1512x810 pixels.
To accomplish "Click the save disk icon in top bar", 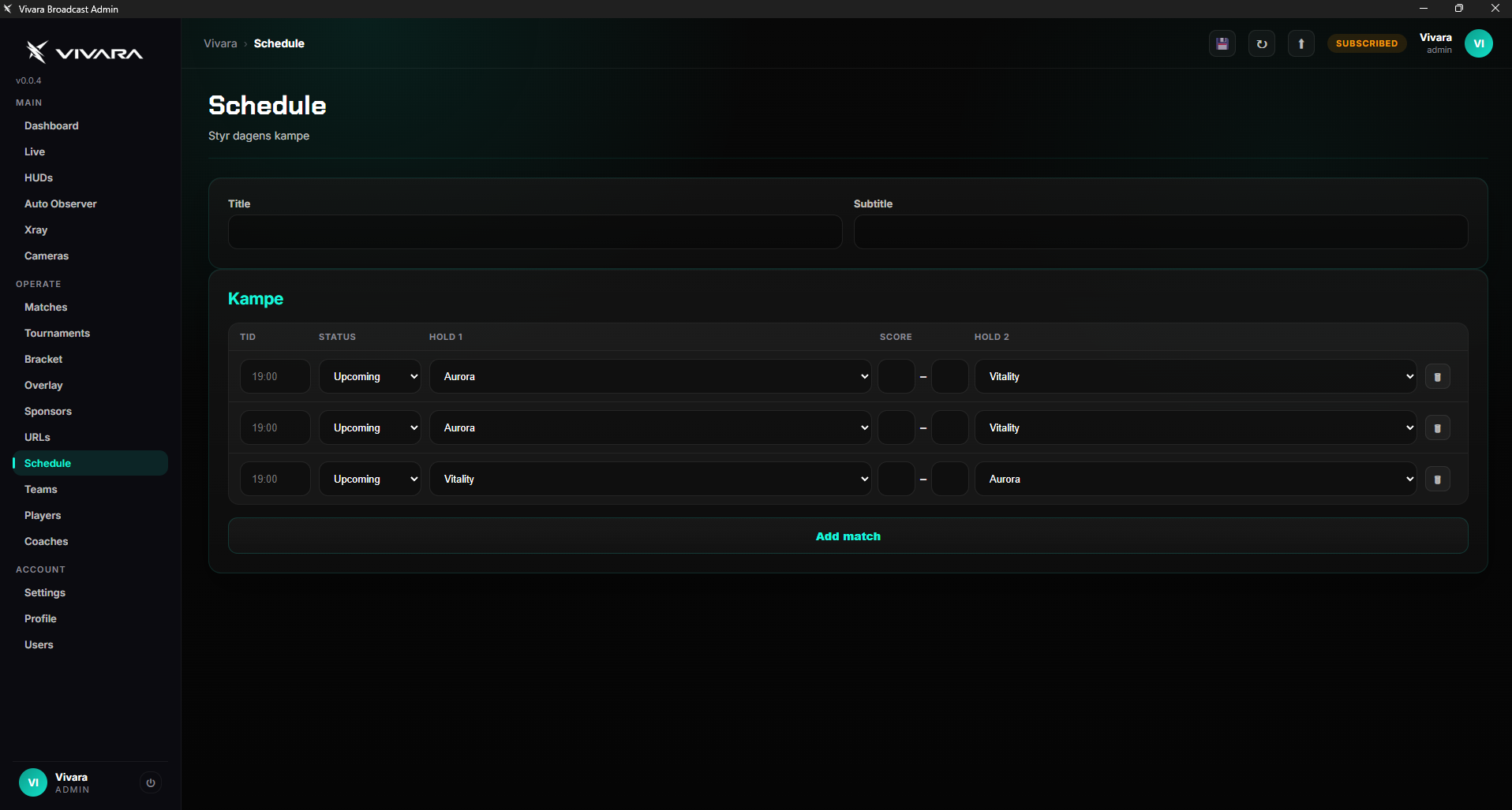I will 1222,43.
